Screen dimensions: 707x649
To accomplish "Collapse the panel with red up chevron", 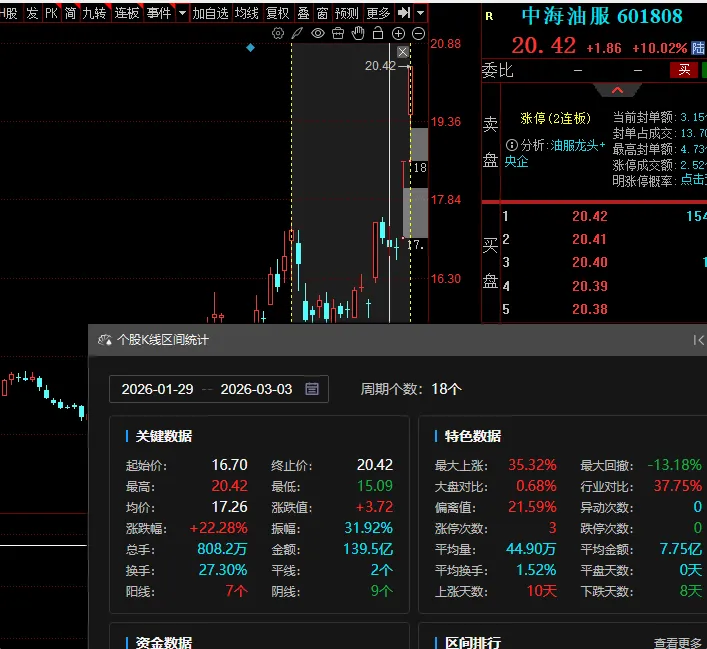I will pos(617,90).
